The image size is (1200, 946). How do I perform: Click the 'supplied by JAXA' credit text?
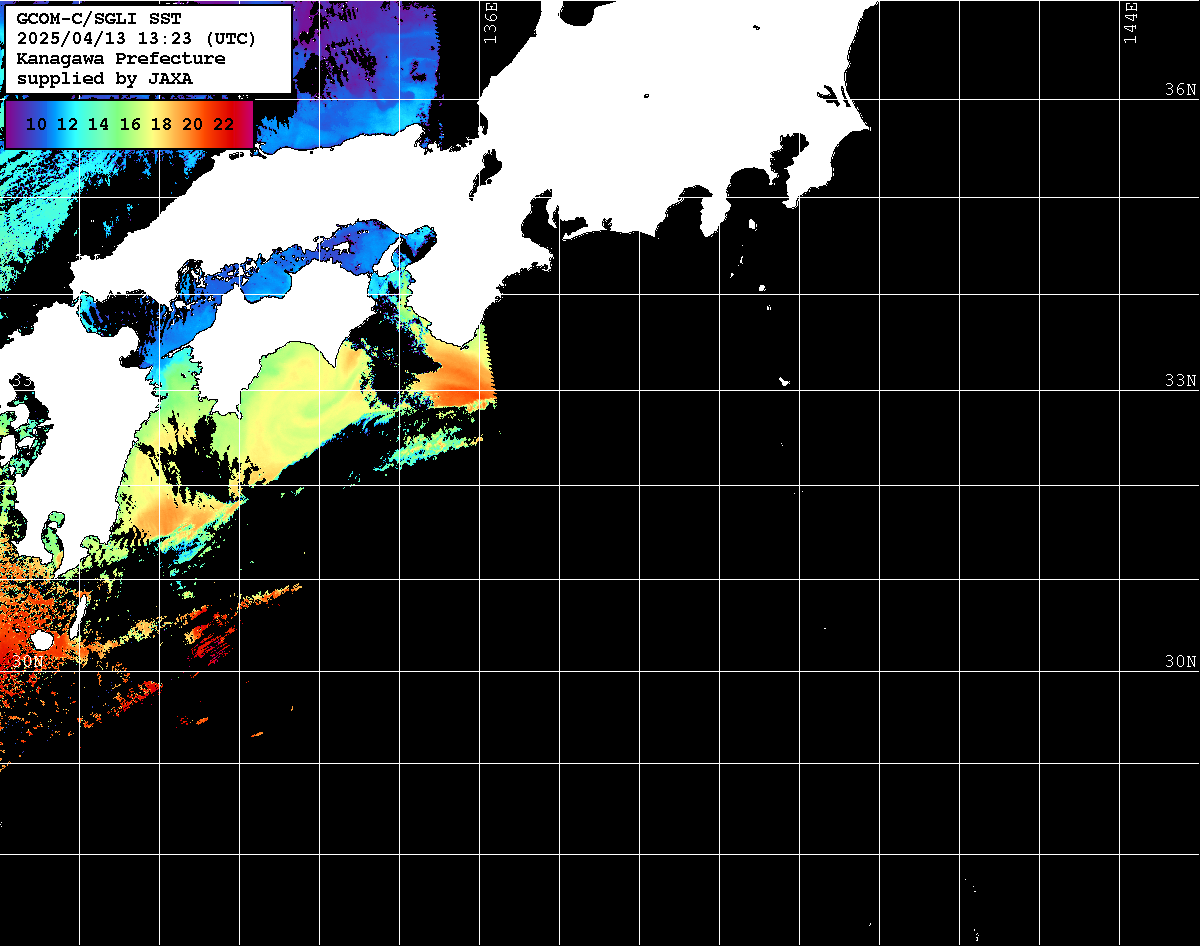point(105,78)
